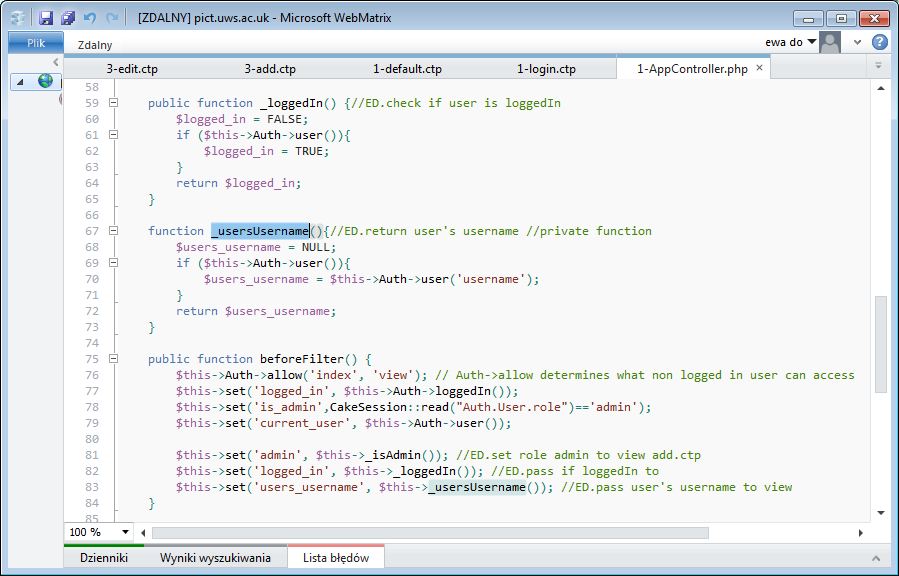
Task: Click the globe site icon in sidebar
Action: pos(45,81)
